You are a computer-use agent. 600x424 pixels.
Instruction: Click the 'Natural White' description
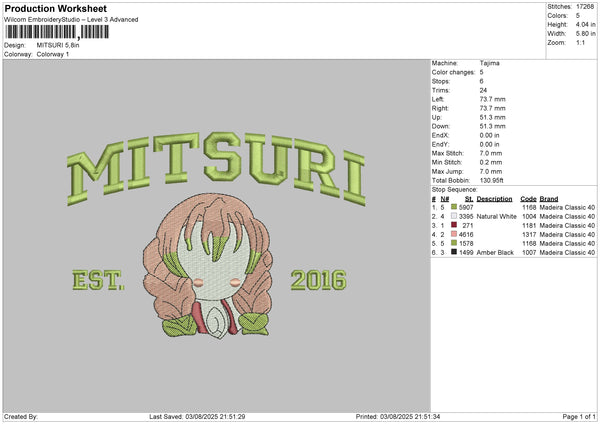497,217
